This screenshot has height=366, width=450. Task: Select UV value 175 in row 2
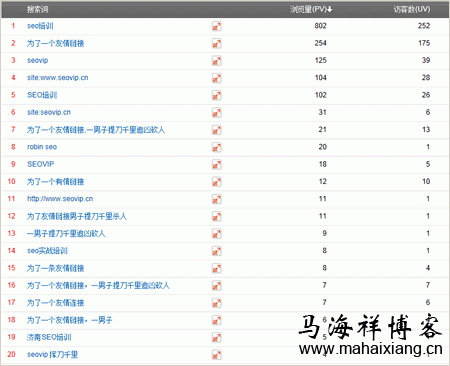[x=424, y=43]
